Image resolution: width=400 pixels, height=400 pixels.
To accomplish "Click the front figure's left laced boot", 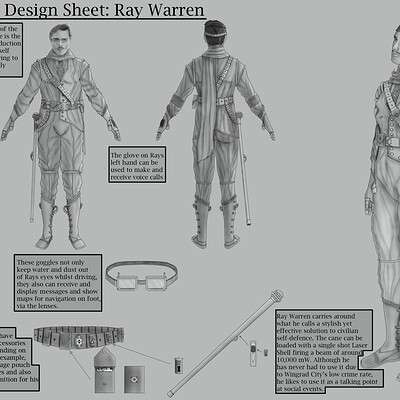I will (73, 223).
